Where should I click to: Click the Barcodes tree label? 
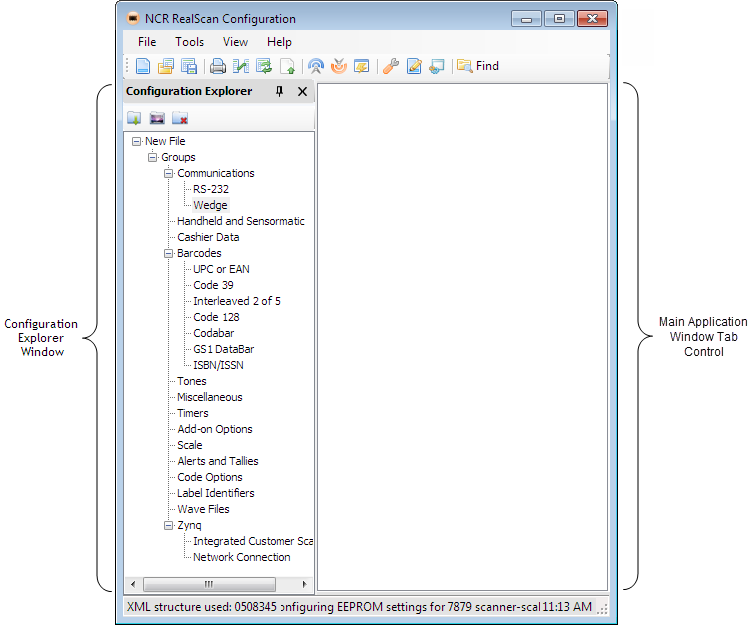[199, 253]
